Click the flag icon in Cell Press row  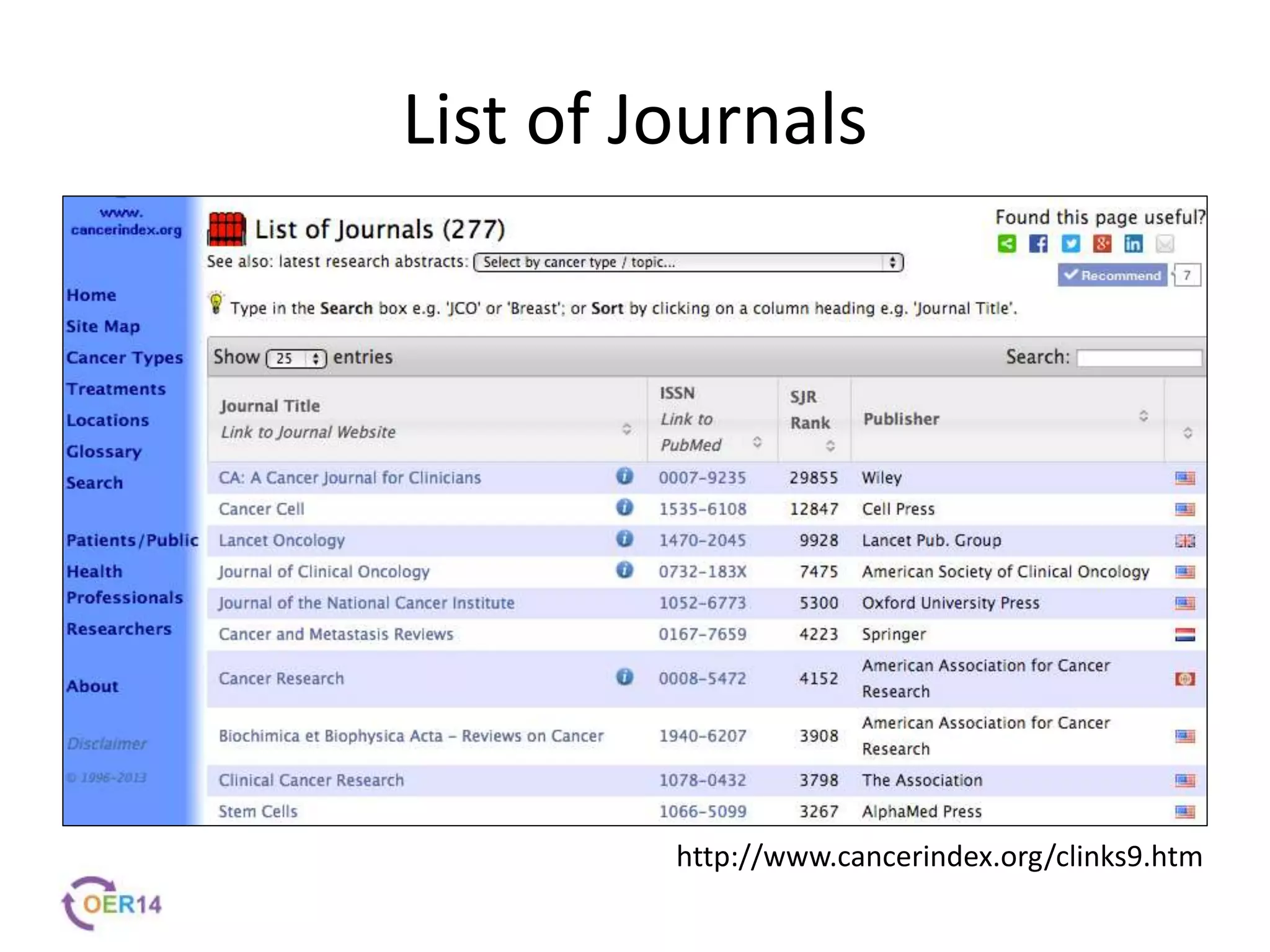point(1185,509)
